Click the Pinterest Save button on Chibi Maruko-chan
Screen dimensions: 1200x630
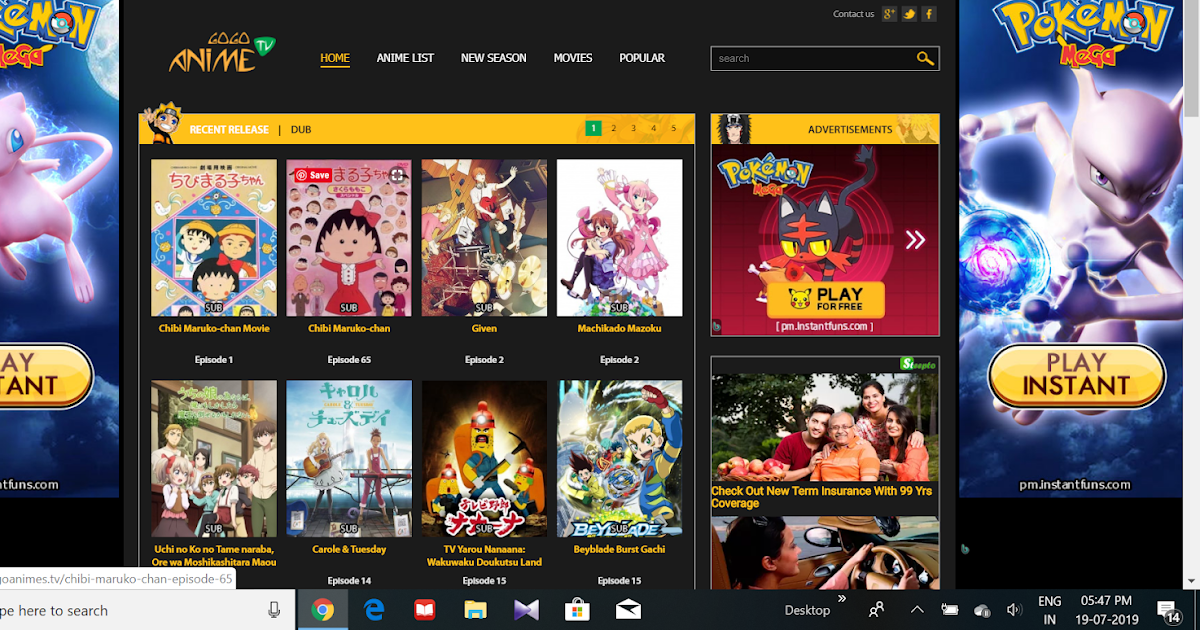click(x=312, y=175)
